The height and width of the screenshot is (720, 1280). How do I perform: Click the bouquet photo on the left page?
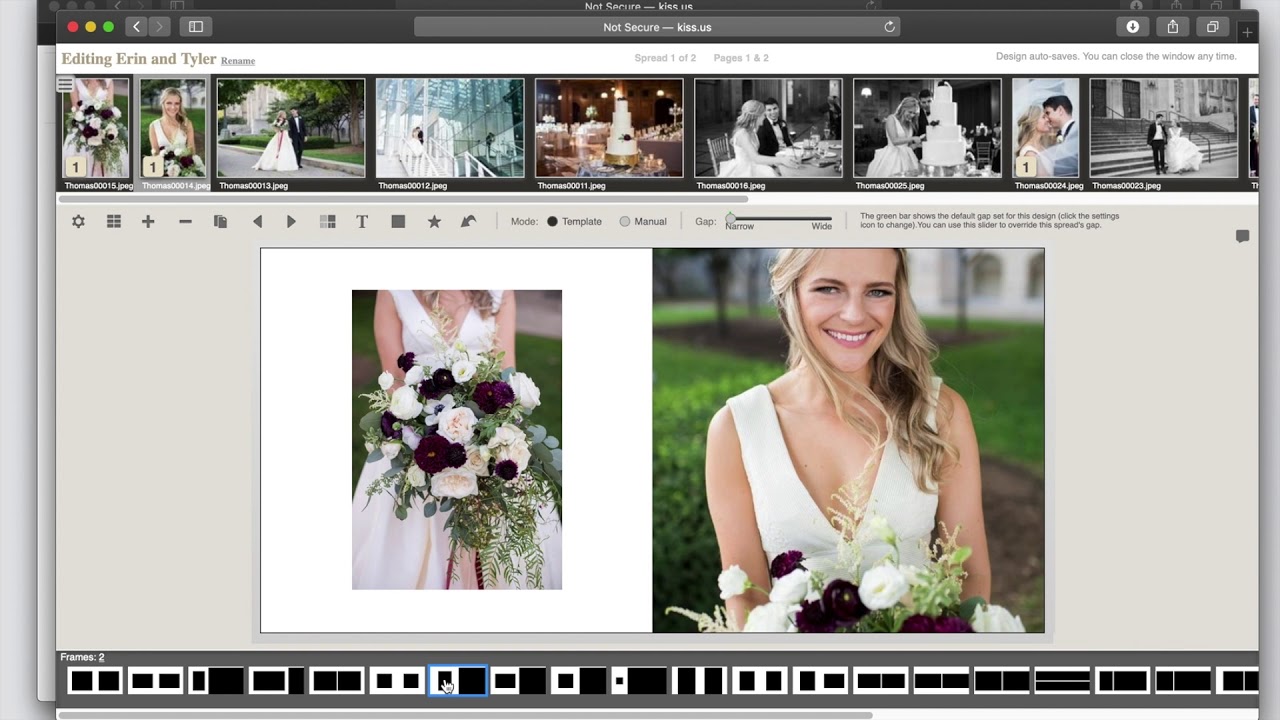point(457,440)
